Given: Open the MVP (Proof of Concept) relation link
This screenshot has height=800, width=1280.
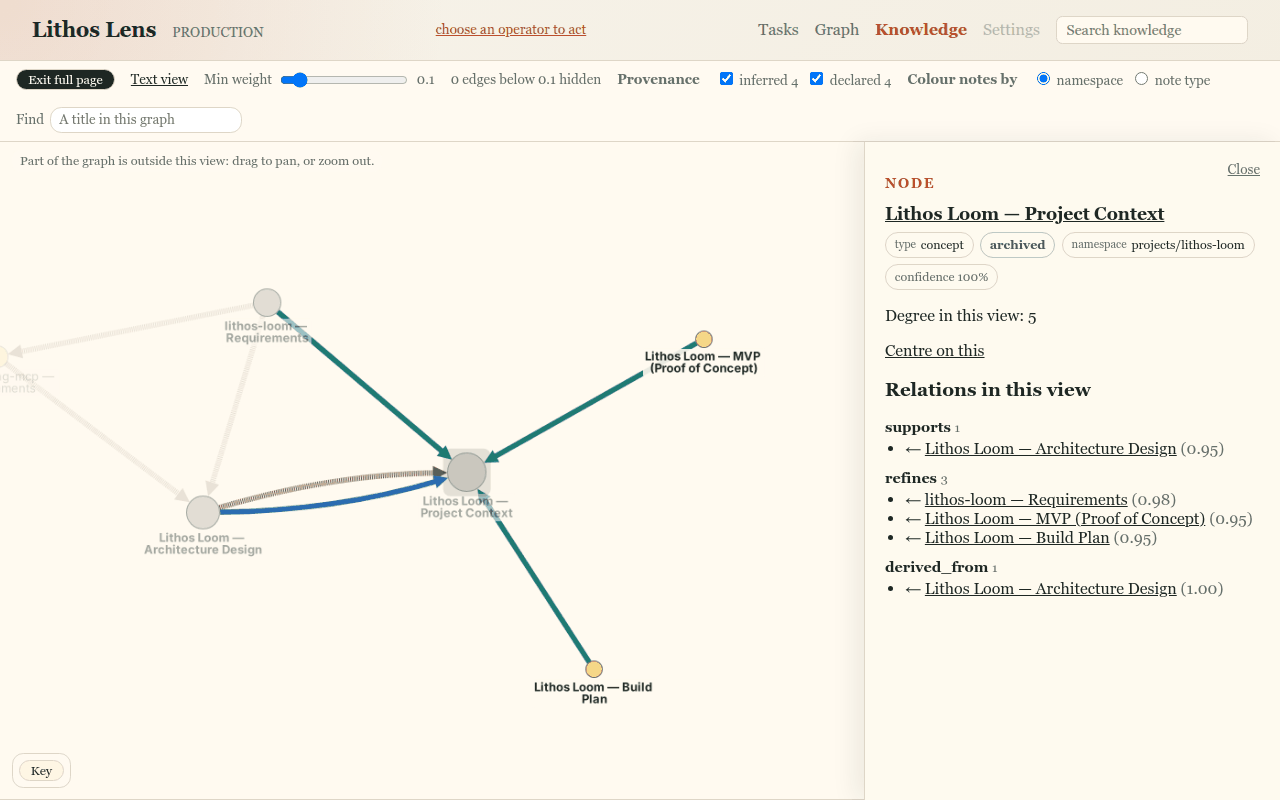Looking at the screenshot, I should tap(1065, 519).
